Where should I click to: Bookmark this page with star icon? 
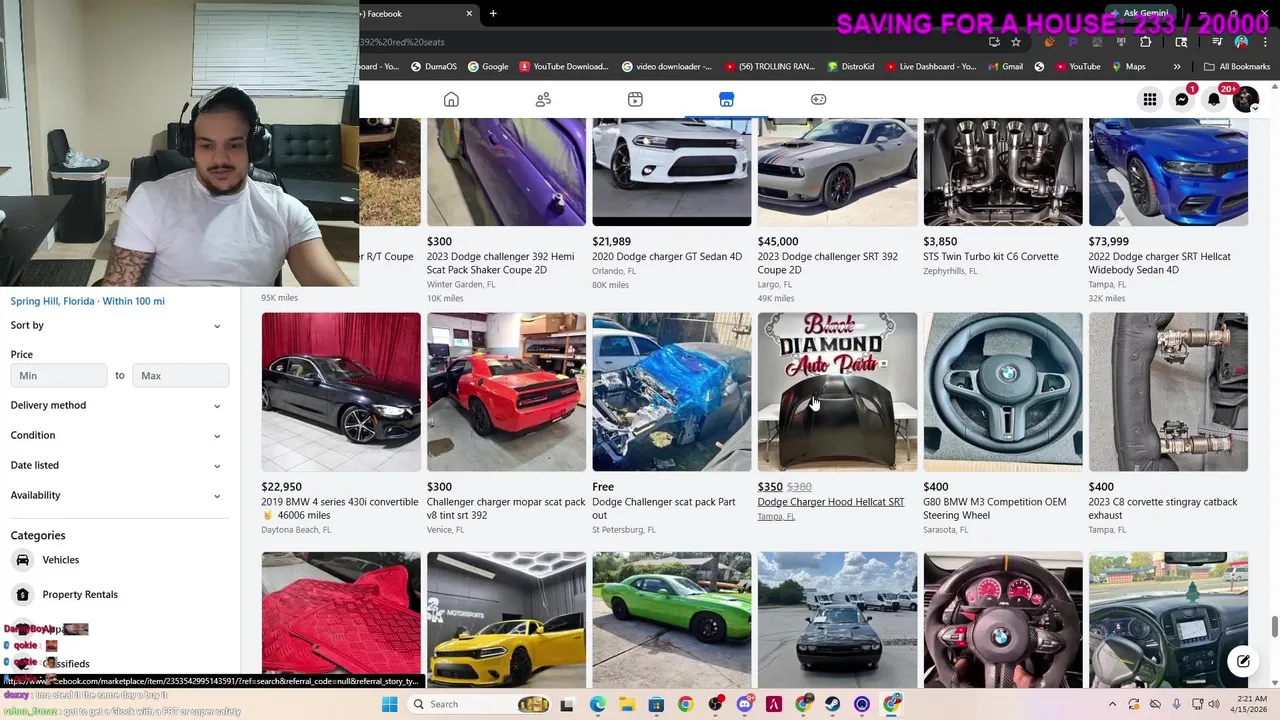pyautogui.click(x=1016, y=42)
